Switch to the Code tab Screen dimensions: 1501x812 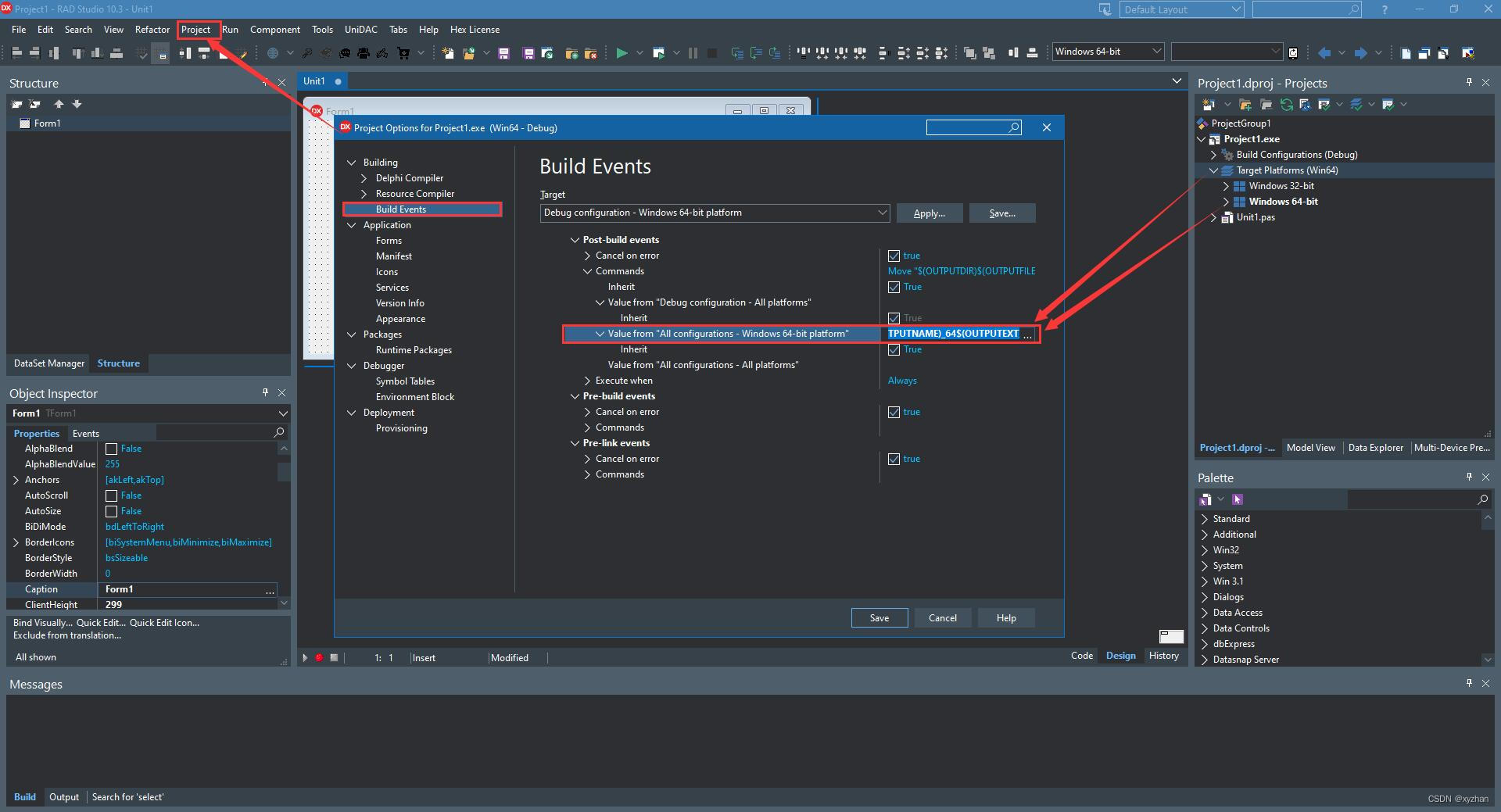[1081, 656]
